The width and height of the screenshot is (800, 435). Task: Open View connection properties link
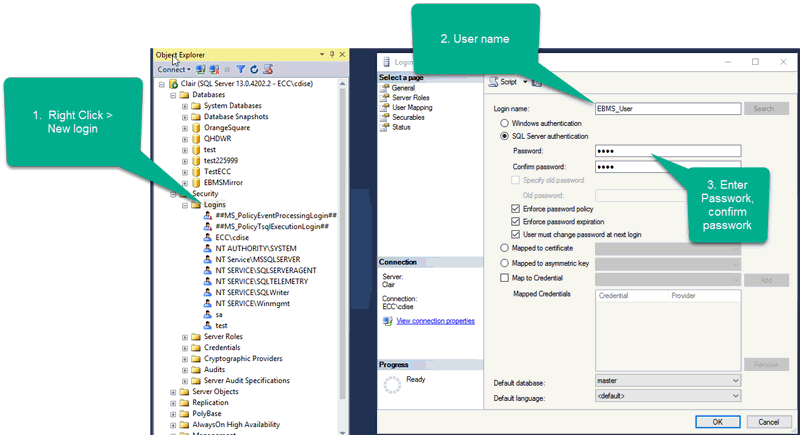coord(435,321)
